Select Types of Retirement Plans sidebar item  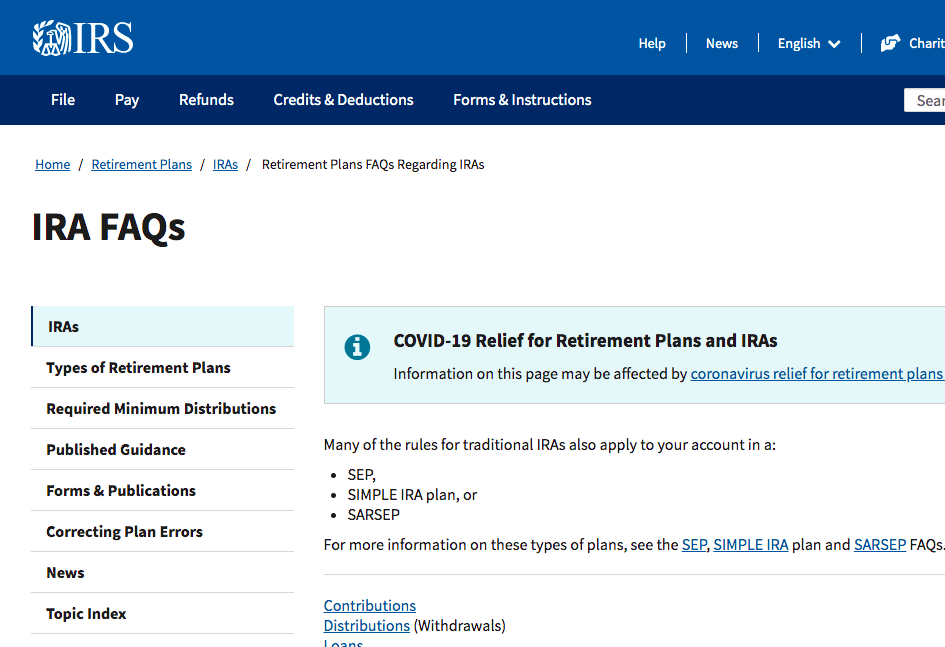tap(163, 367)
